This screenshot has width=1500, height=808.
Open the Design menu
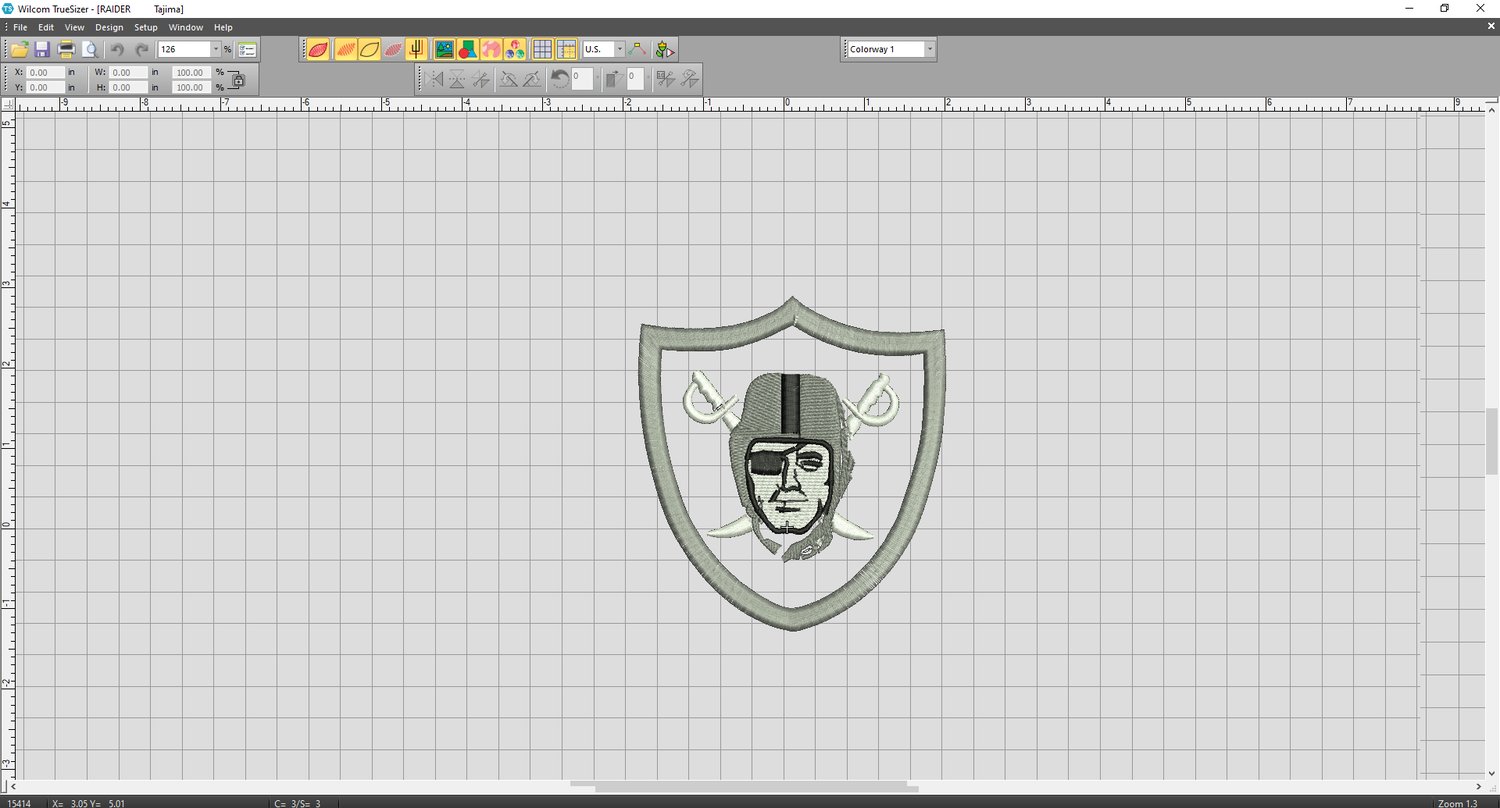(110, 27)
